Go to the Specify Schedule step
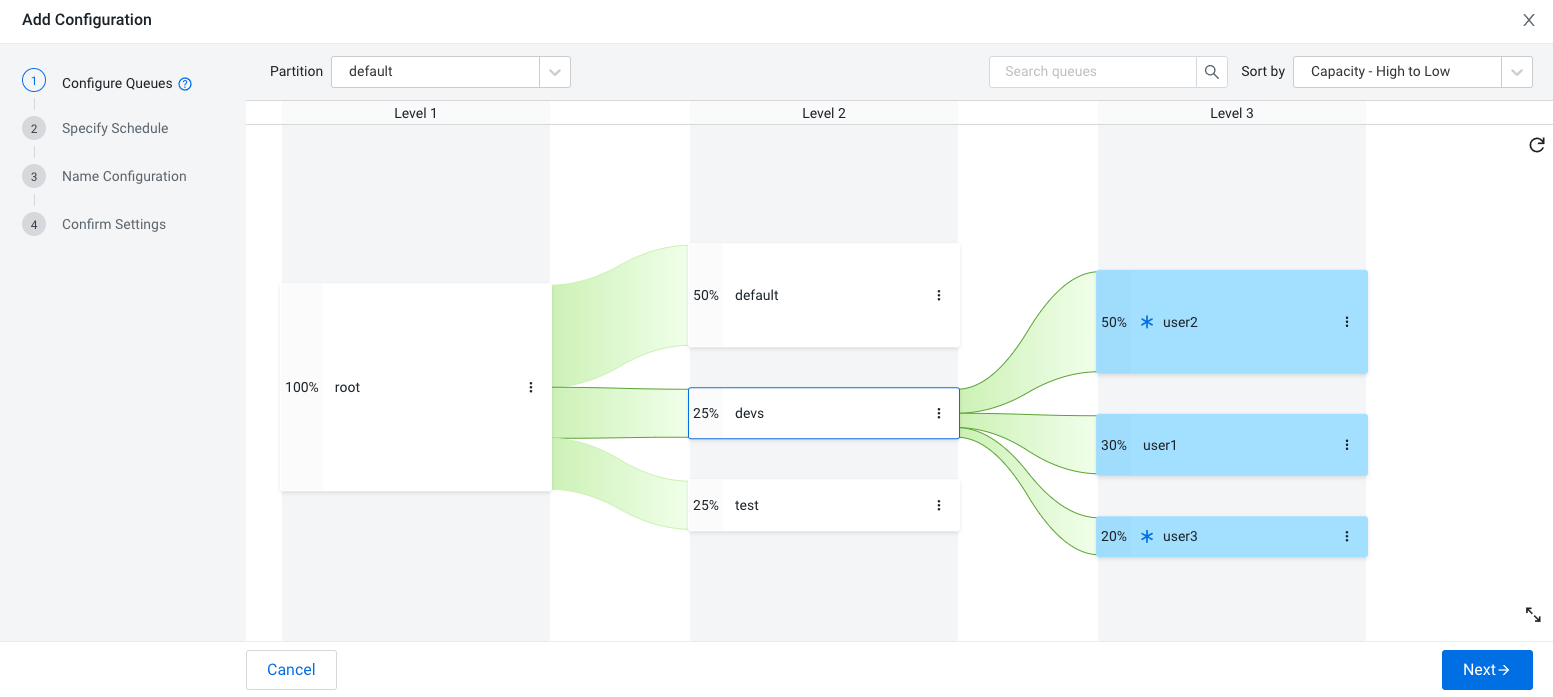The image size is (1553, 697). point(115,128)
